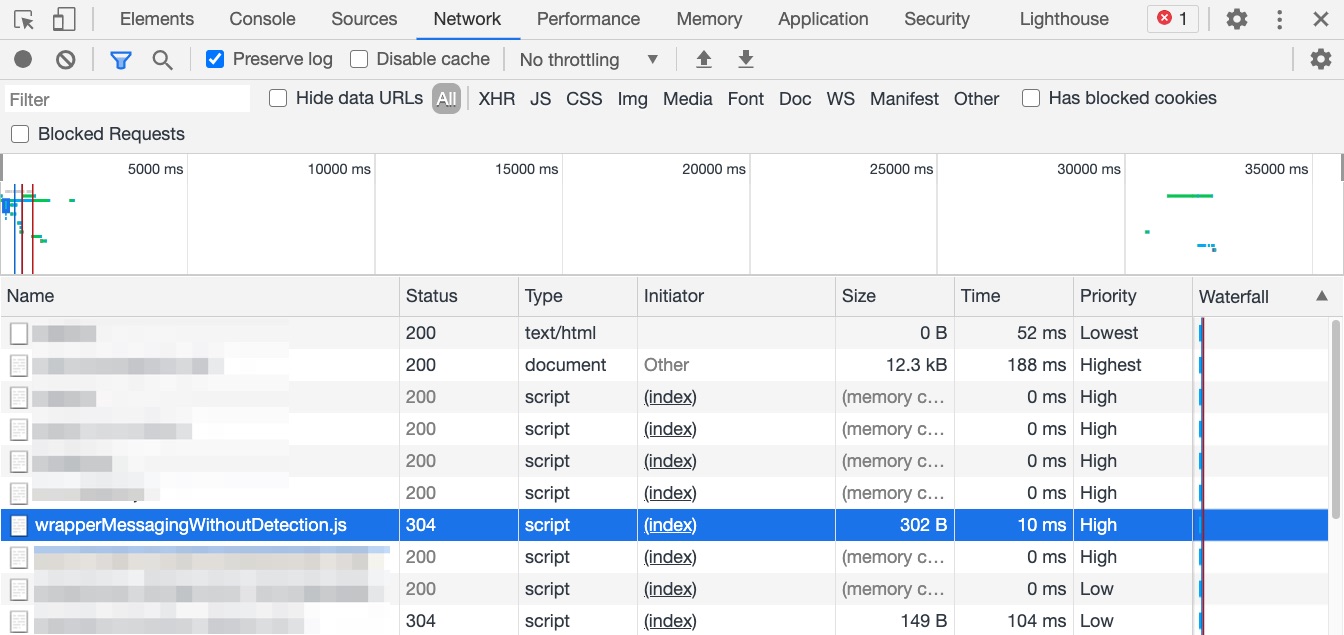Select the inspect element cursor tool
The width and height of the screenshot is (1344, 635).
pyautogui.click(x=24, y=18)
